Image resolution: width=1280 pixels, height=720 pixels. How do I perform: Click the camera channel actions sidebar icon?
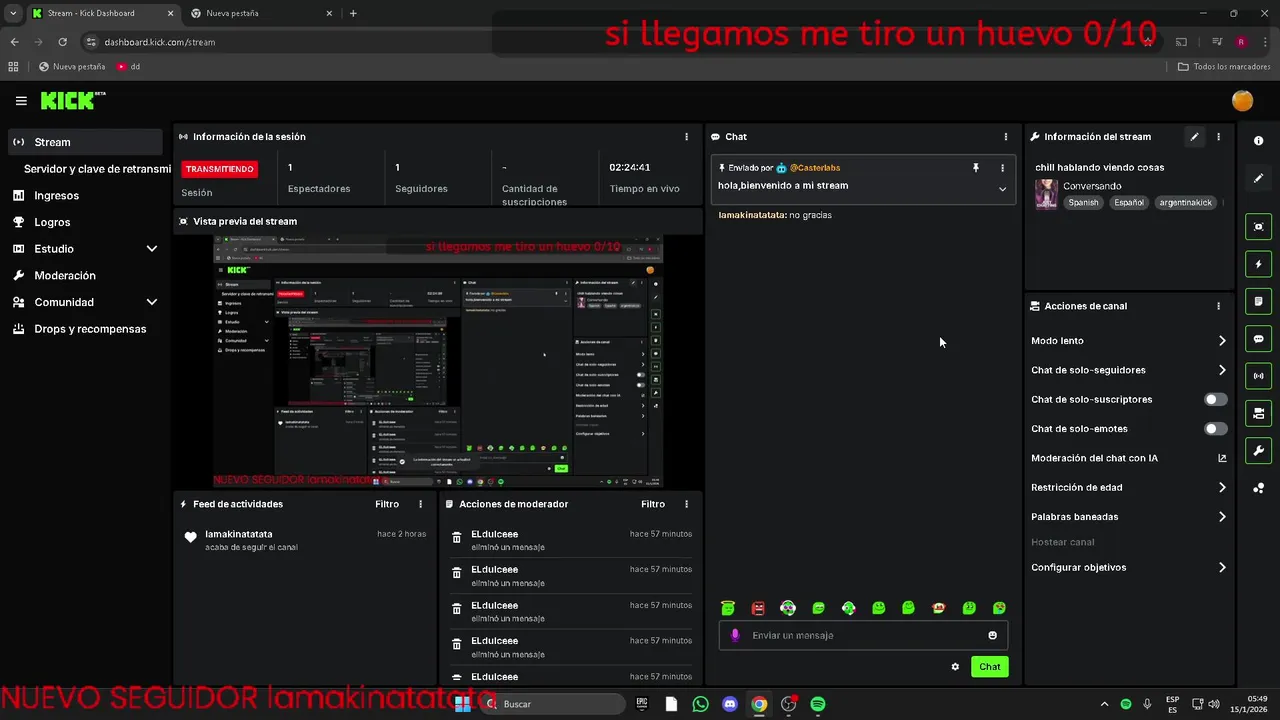tap(1259, 413)
